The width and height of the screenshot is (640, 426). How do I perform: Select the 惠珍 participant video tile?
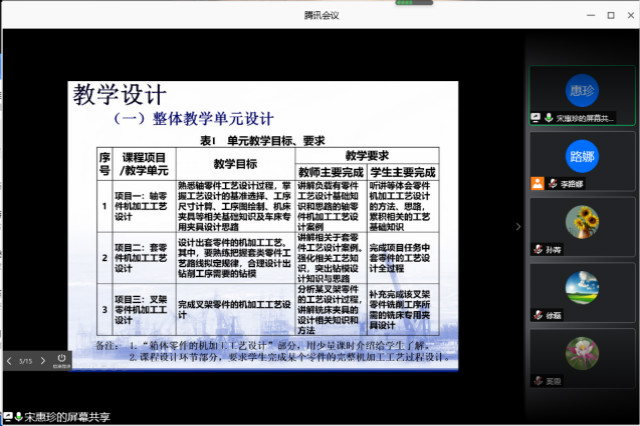click(x=581, y=90)
